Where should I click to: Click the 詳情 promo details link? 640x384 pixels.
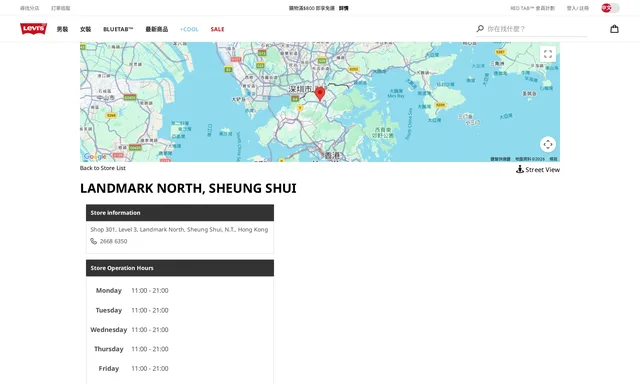[x=343, y=8]
